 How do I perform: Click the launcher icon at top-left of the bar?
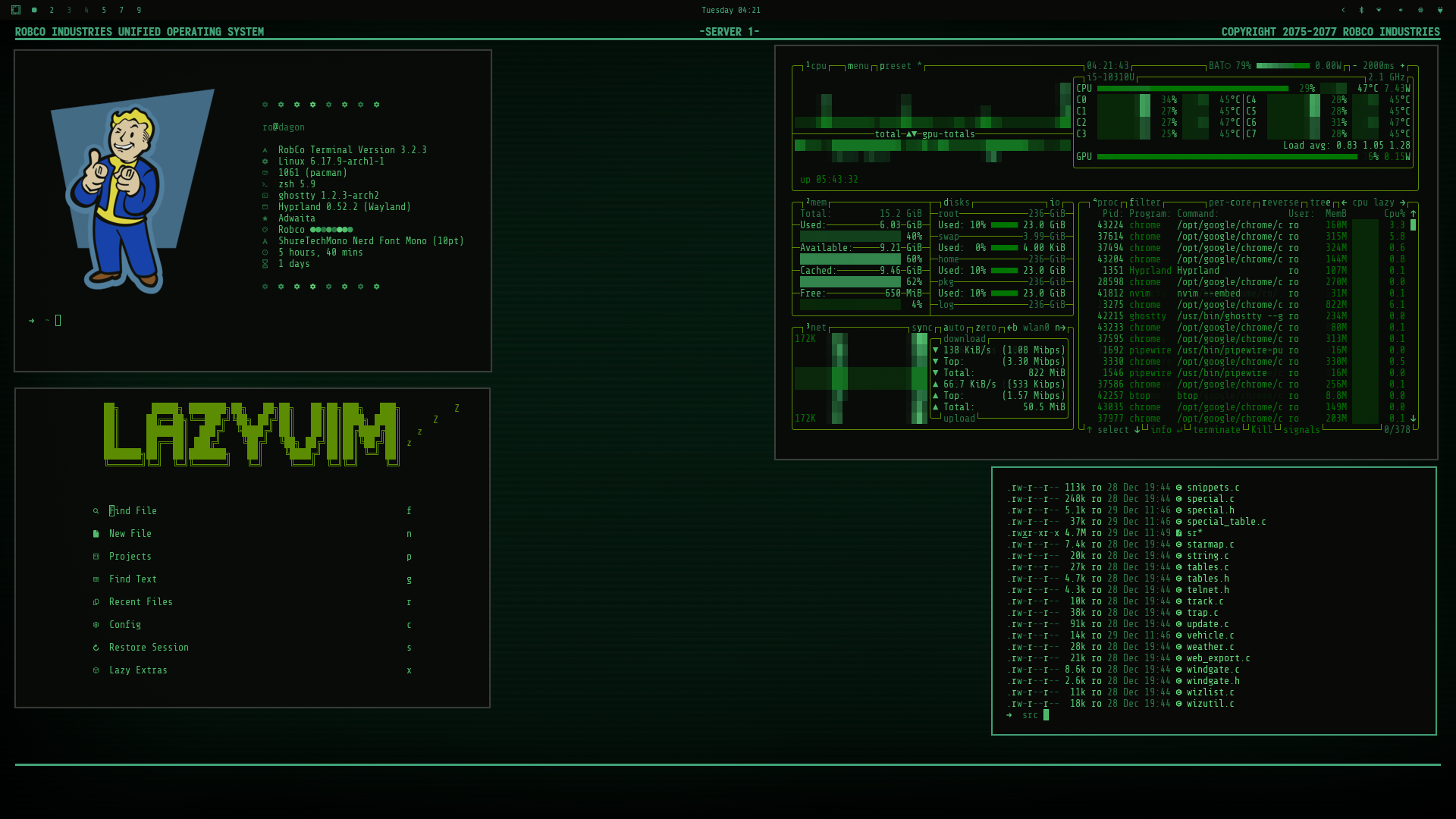16,10
